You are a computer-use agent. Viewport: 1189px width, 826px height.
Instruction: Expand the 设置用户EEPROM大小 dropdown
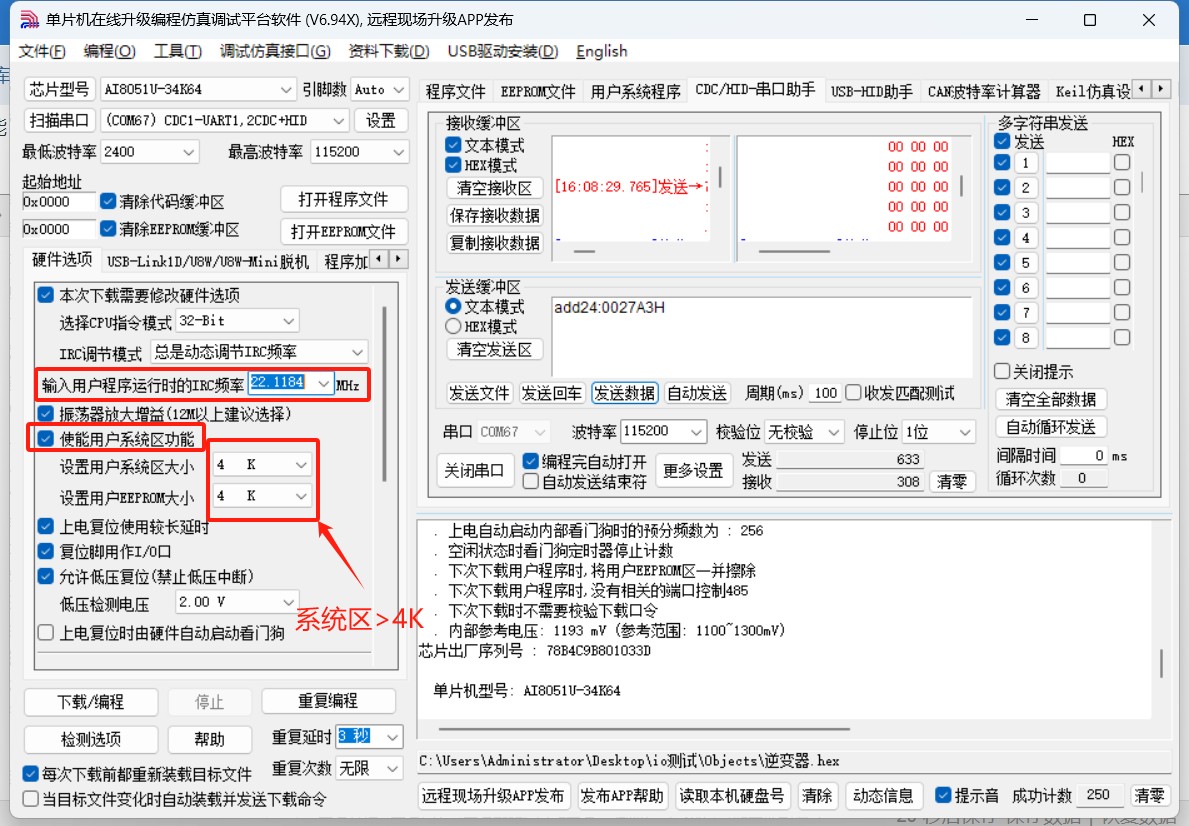pyautogui.click(x=301, y=496)
